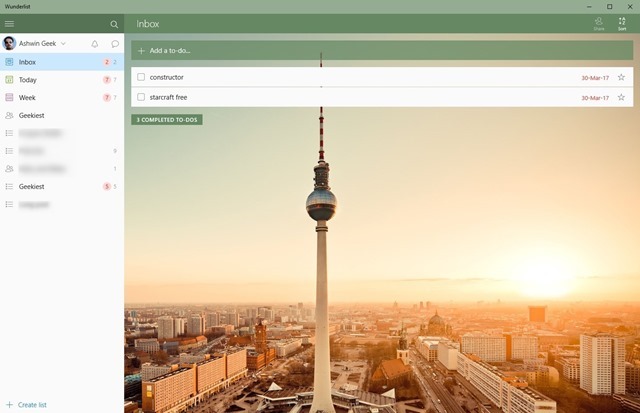Click the Sort icon in header
This screenshot has height=413, width=640.
coord(622,23)
